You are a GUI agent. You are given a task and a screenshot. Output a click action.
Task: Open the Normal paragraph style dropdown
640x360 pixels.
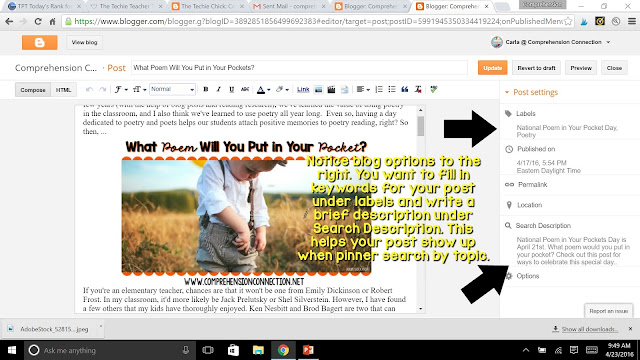[172, 89]
